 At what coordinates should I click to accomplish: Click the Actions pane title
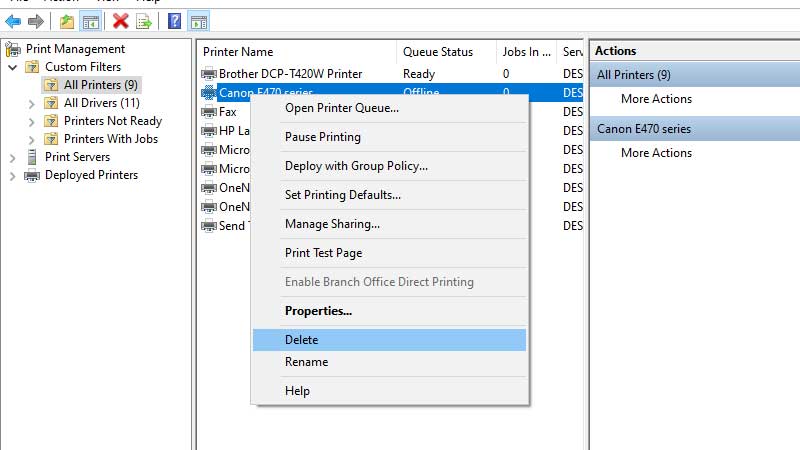tap(615, 51)
